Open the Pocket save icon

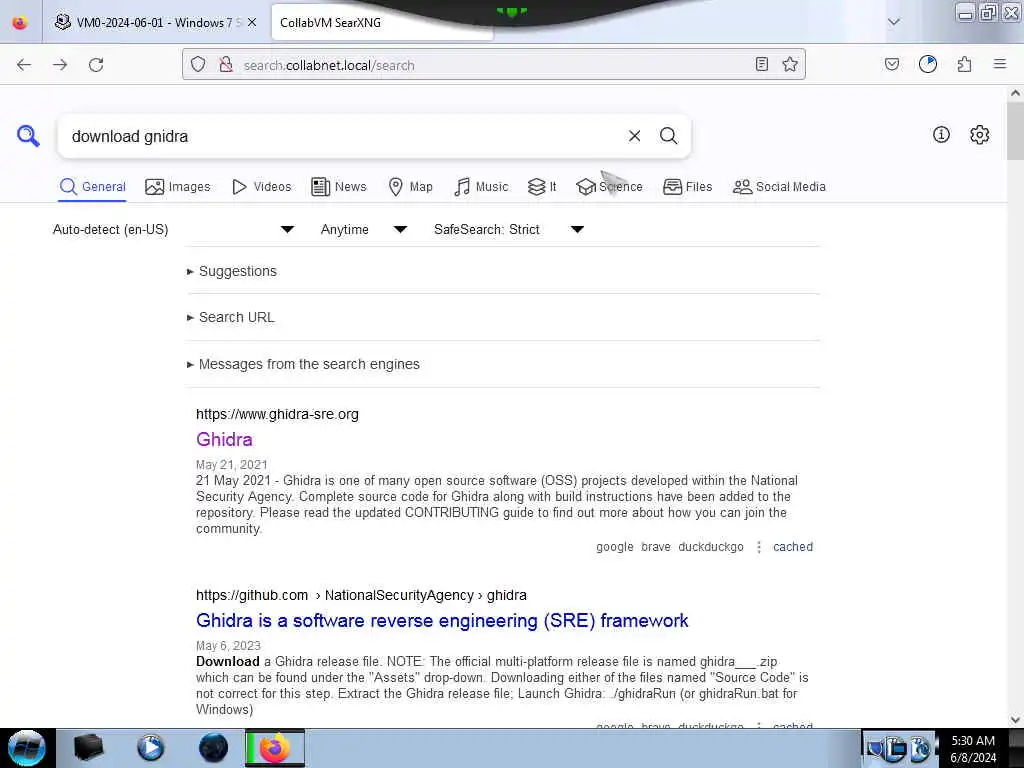892,64
